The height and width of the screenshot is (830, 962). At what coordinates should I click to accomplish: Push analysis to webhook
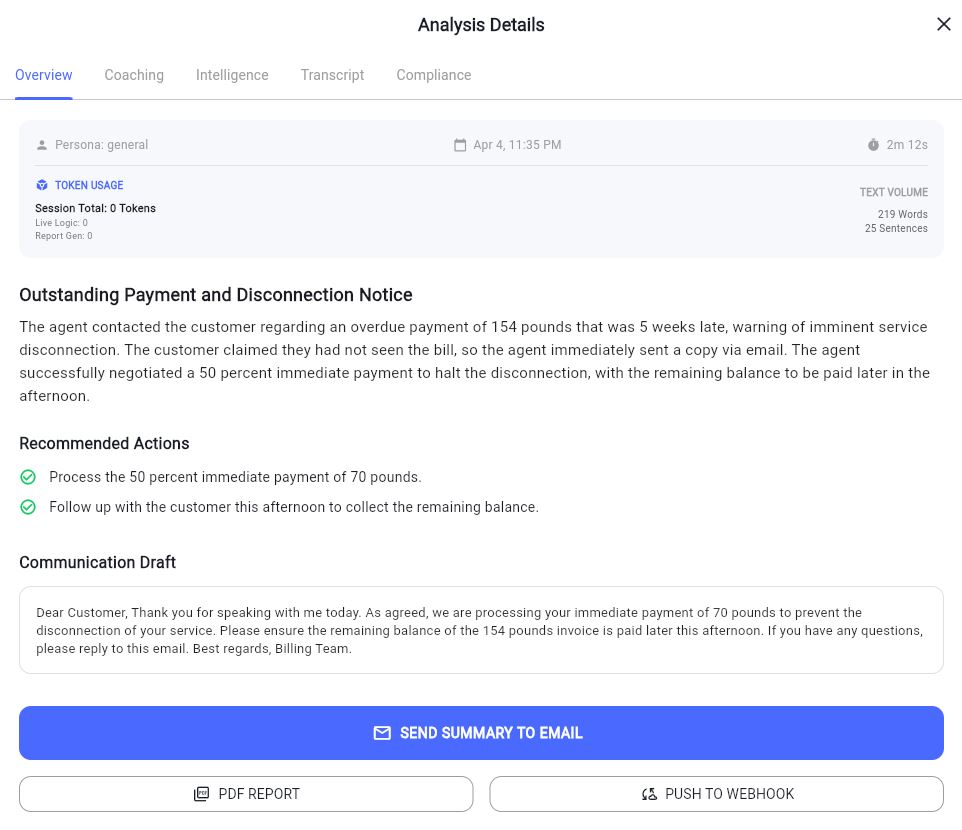pos(717,794)
